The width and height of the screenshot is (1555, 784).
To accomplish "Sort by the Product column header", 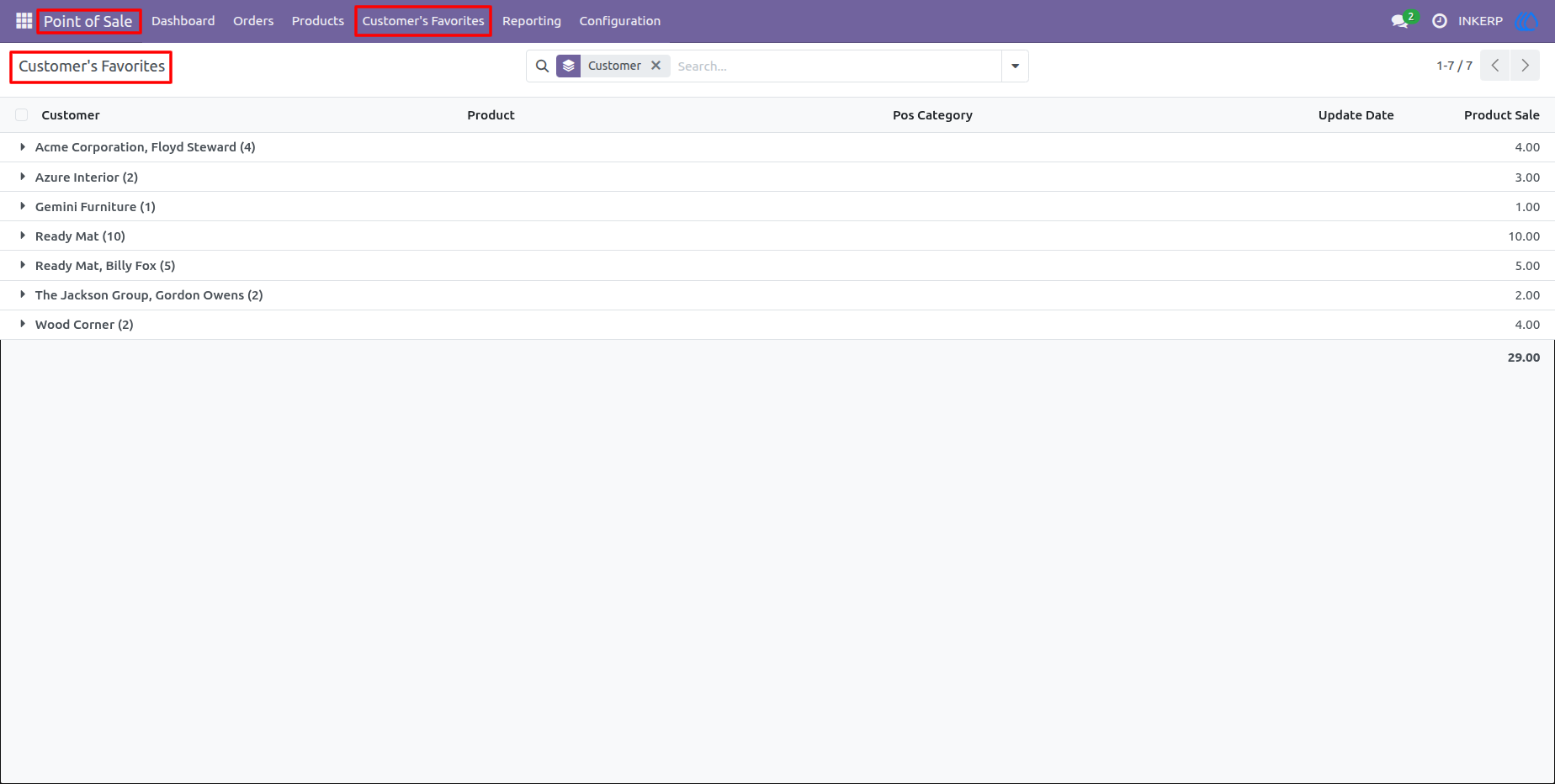I will (491, 115).
